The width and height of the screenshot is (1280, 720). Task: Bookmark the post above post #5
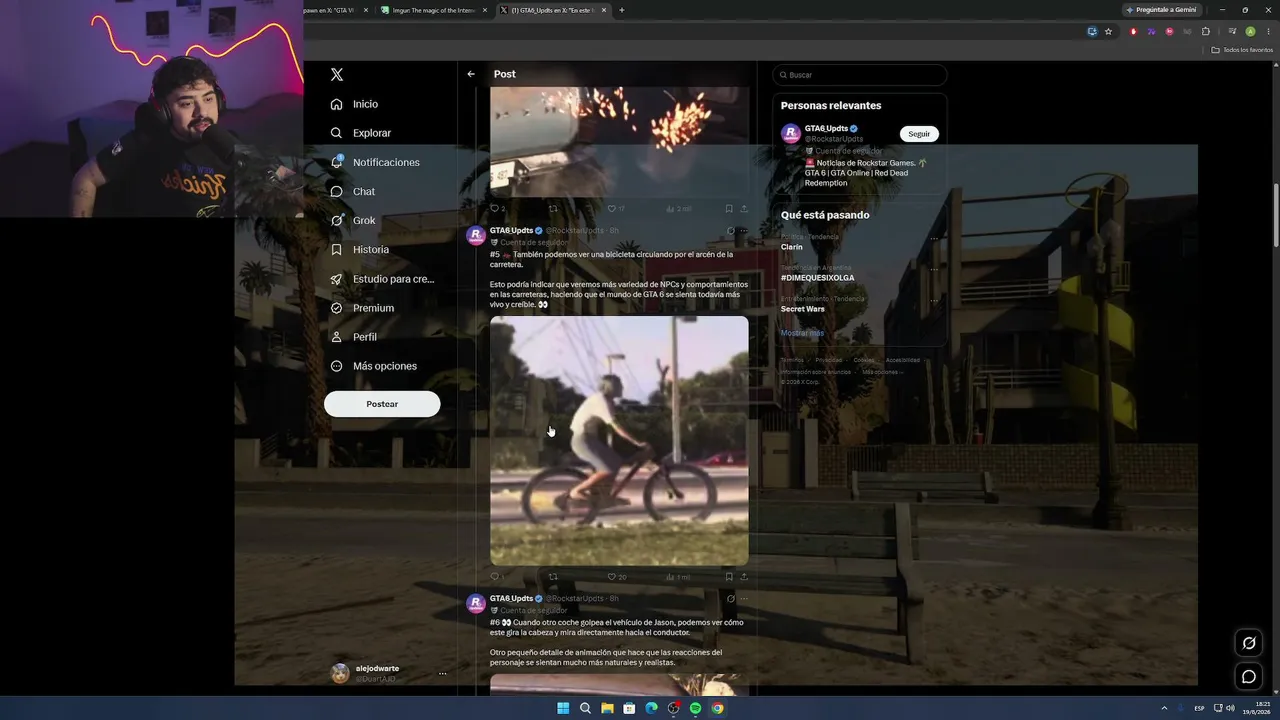[729, 209]
